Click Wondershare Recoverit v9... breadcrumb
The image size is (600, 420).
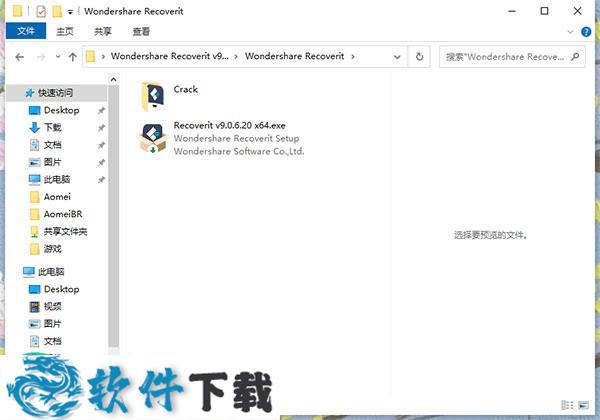click(170, 56)
